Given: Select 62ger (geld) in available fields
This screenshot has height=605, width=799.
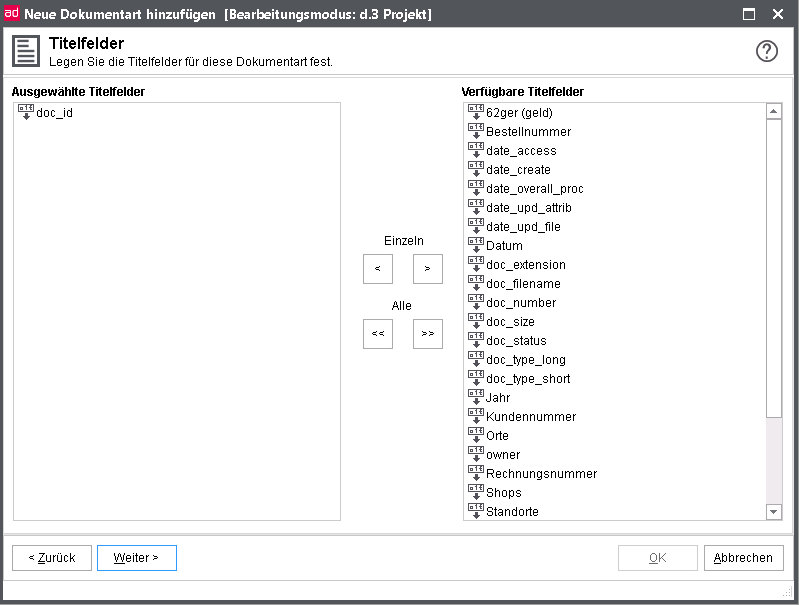Looking at the screenshot, I should (x=519, y=113).
